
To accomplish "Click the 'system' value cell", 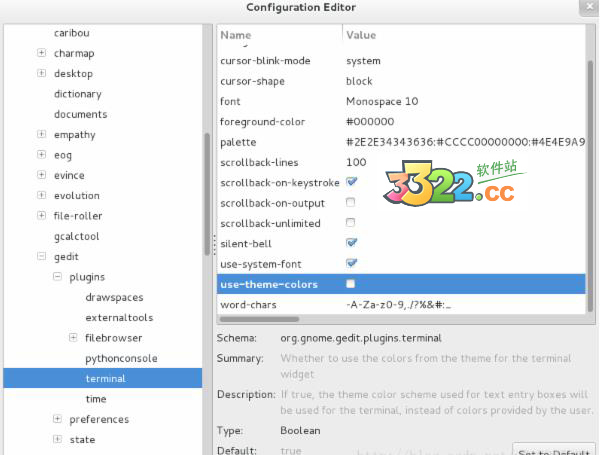I will coord(363,61).
